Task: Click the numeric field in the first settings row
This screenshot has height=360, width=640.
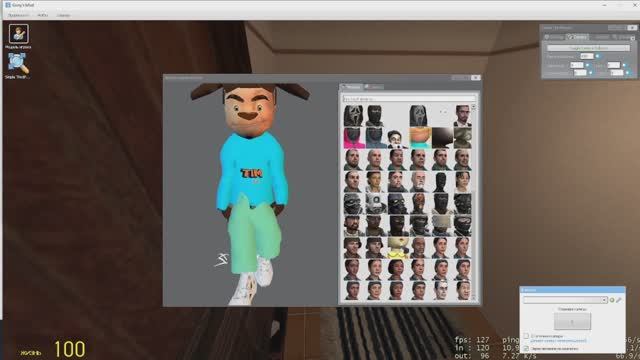Action: click(587, 56)
